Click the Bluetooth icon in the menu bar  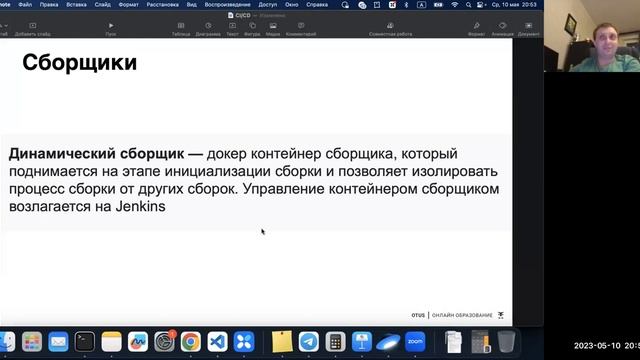point(406,5)
